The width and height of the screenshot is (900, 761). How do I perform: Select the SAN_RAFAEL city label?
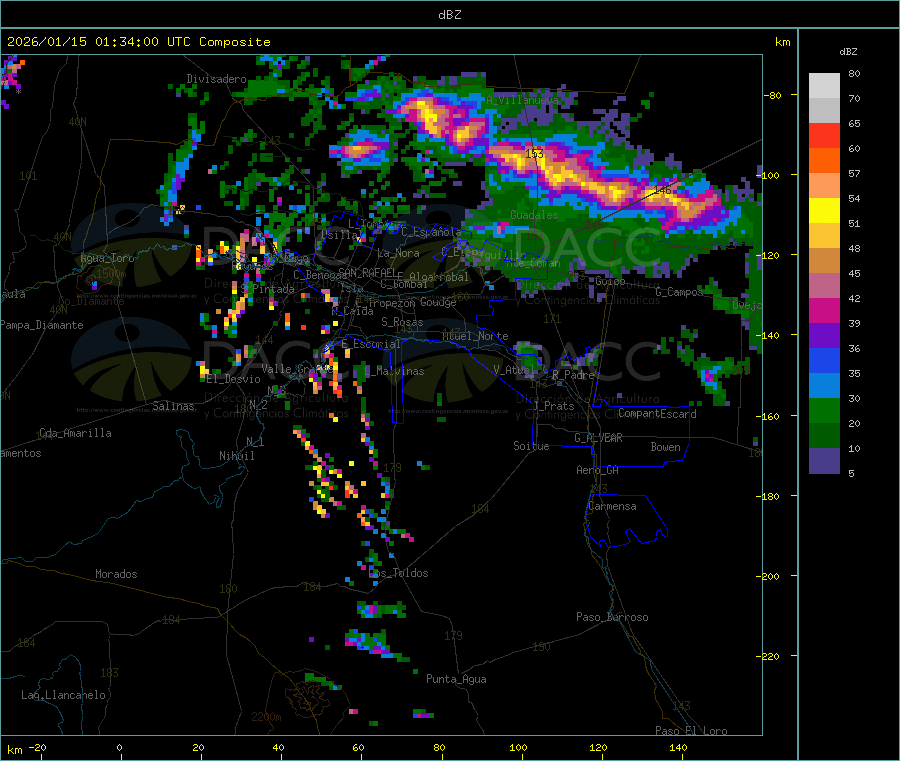coord(367,272)
